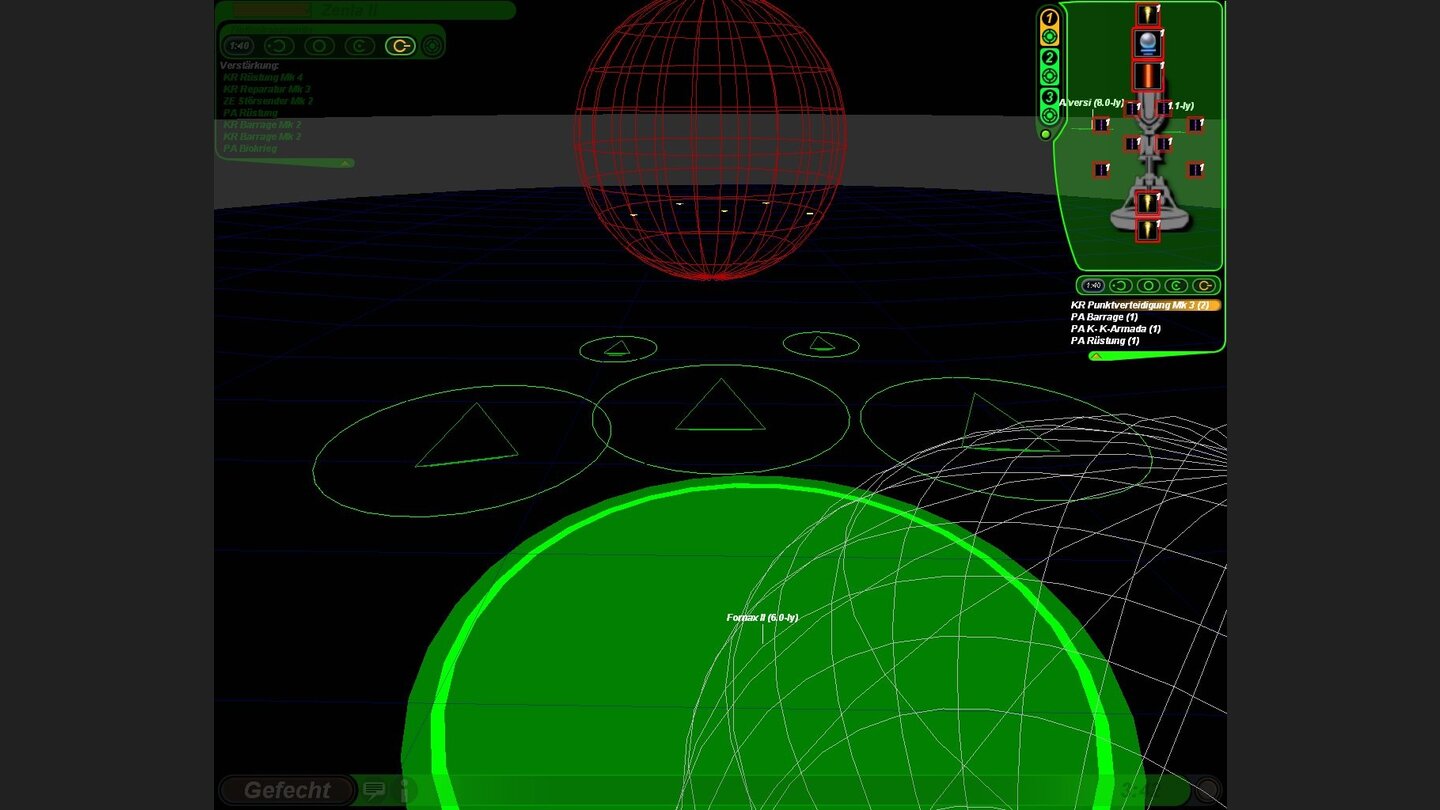Image resolution: width=1440 pixels, height=810 pixels.
Task: Select the ring-with-left-dot stance in Zenia II panel
Action: pyautogui.click(x=279, y=45)
